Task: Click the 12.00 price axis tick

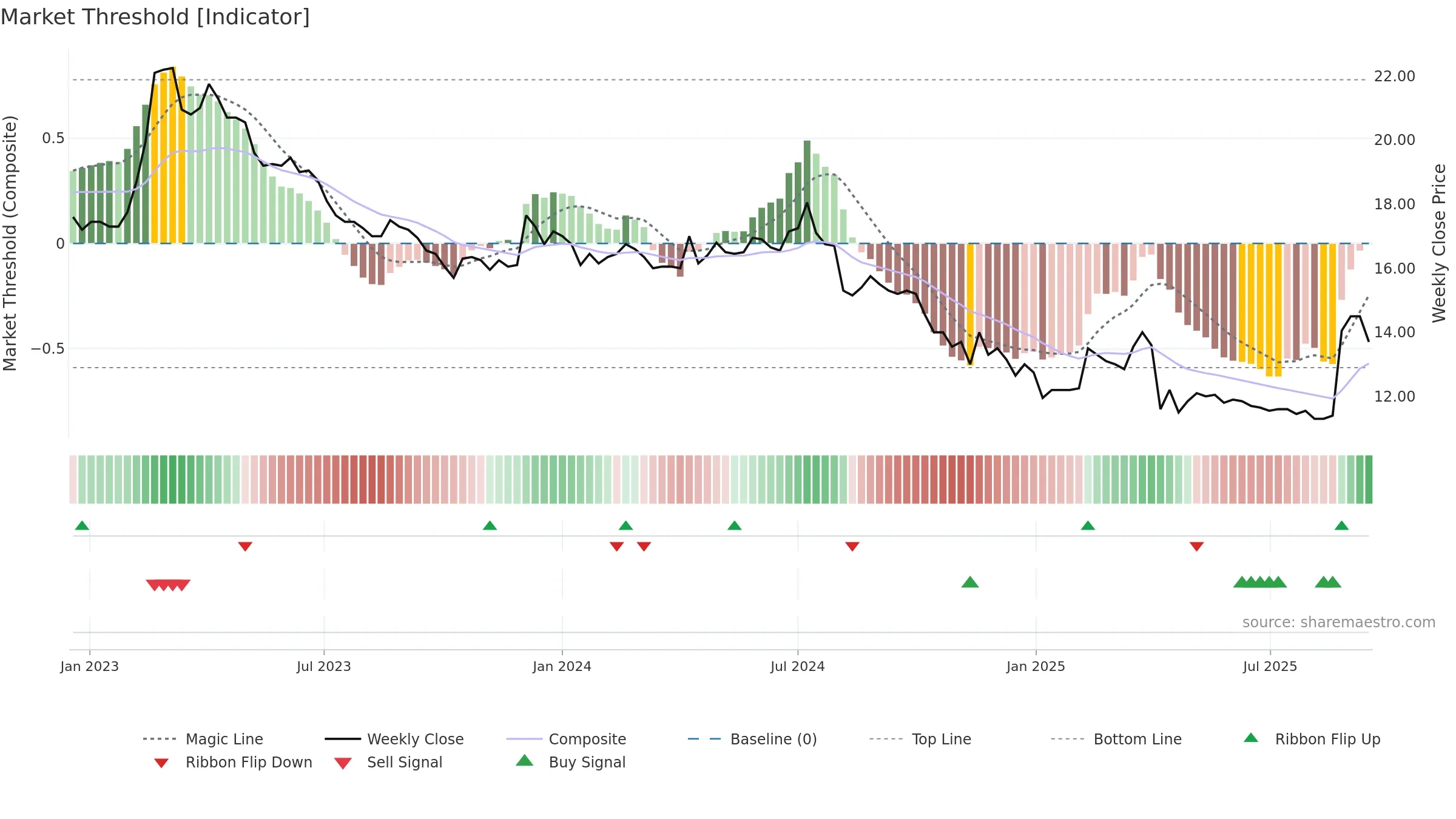Action: pos(1395,397)
